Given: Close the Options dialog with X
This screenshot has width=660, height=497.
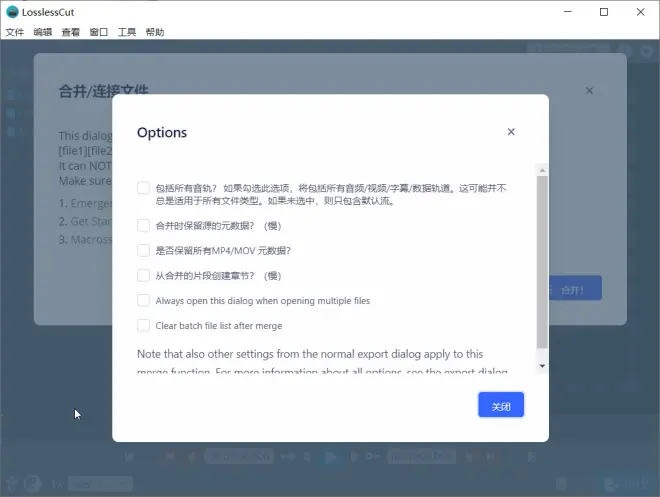Looking at the screenshot, I should (511, 132).
